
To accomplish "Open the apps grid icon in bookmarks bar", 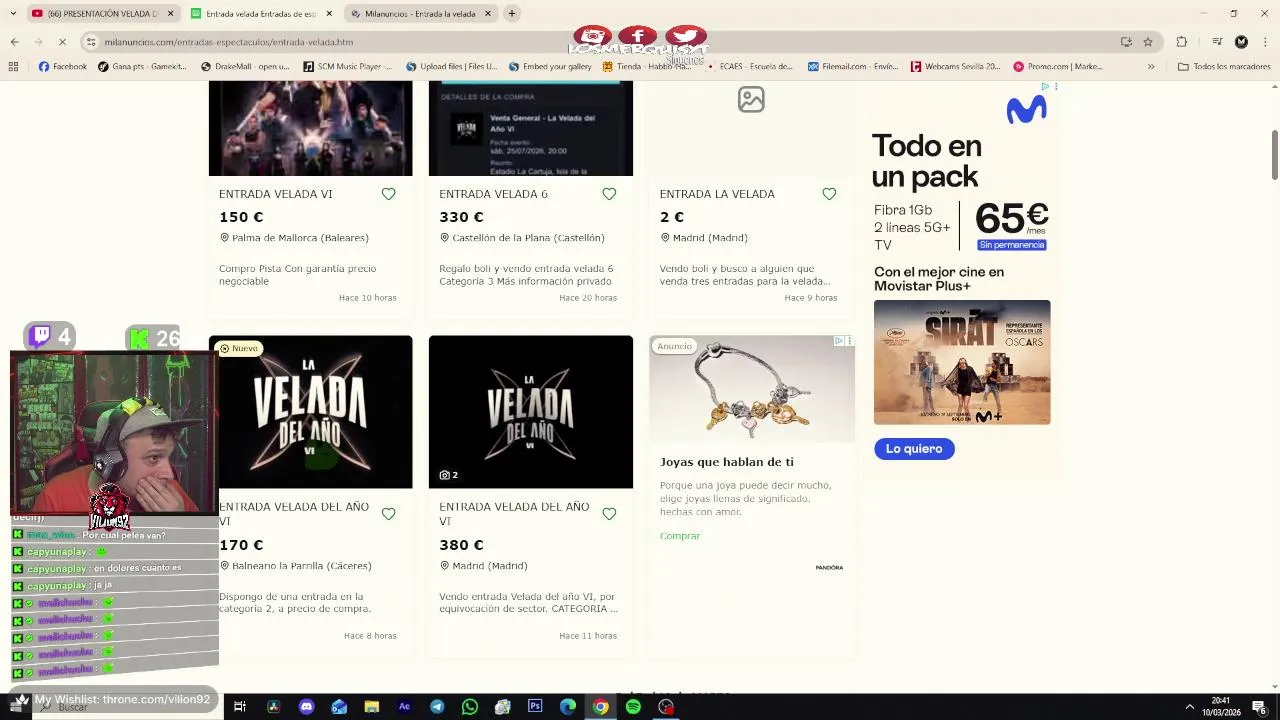I will [x=13, y=67].
